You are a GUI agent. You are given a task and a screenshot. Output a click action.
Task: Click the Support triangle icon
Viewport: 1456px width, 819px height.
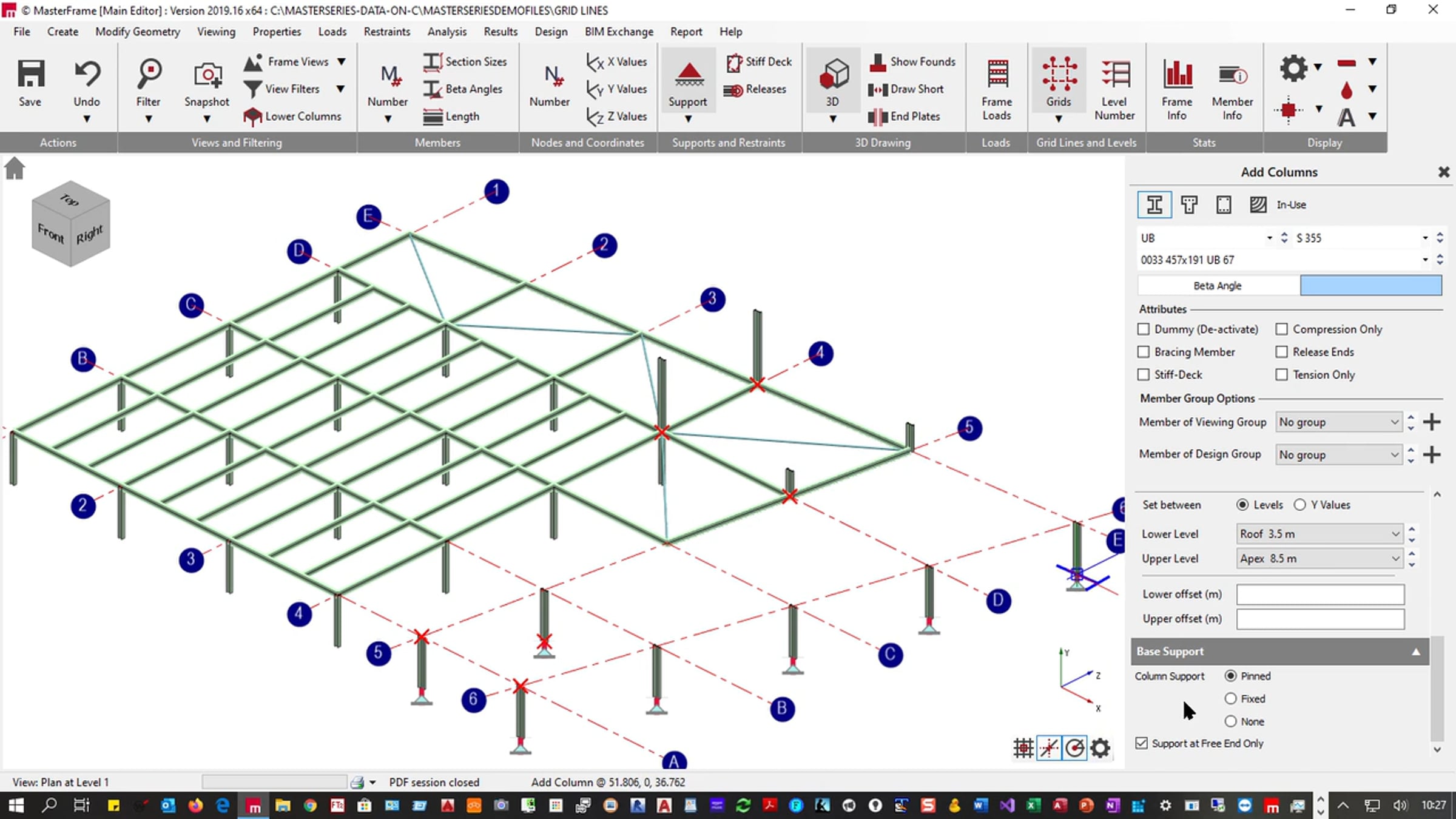pyautogui.click(x=688, y=75)
